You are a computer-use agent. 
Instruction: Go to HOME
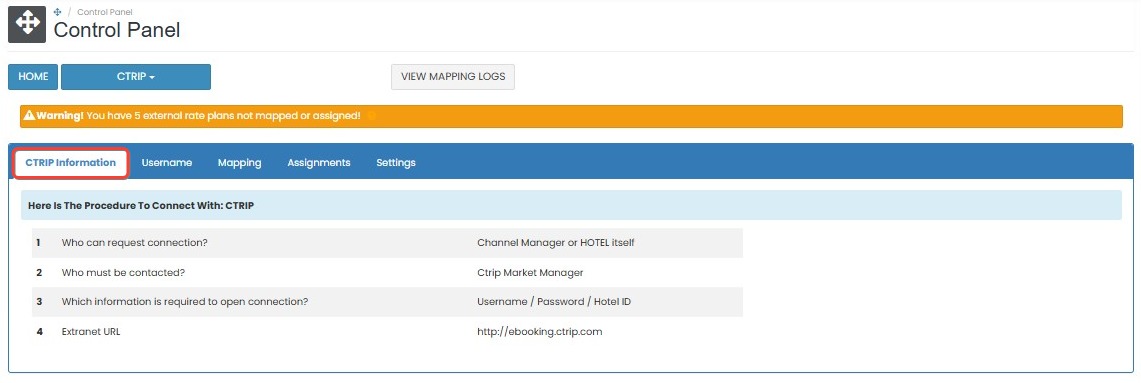(33, 77)
